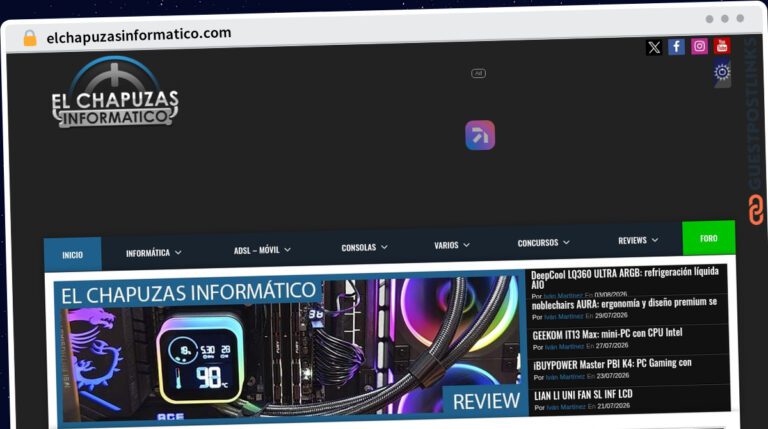Image resolution: width=768 pixels, height=429 pixels.
Task: Click date 29/07/2026 under noblechairs article
Action: (611, 315)
